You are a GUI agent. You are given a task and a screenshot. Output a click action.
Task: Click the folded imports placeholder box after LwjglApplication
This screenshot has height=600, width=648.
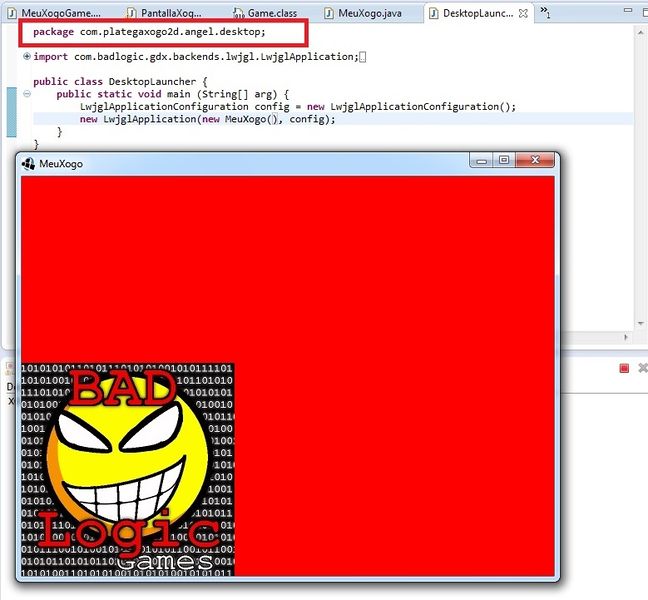pos(362,57)
